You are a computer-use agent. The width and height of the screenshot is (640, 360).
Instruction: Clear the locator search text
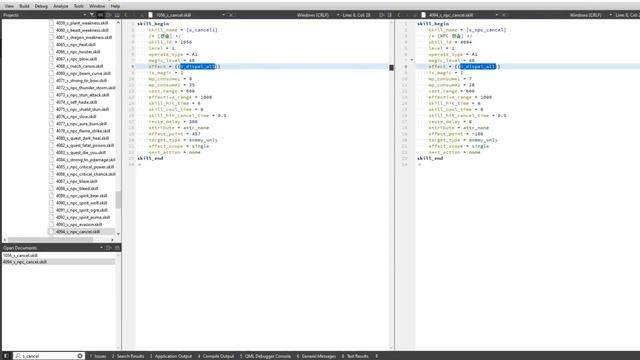pyautogui.click(x=80, y=356)
